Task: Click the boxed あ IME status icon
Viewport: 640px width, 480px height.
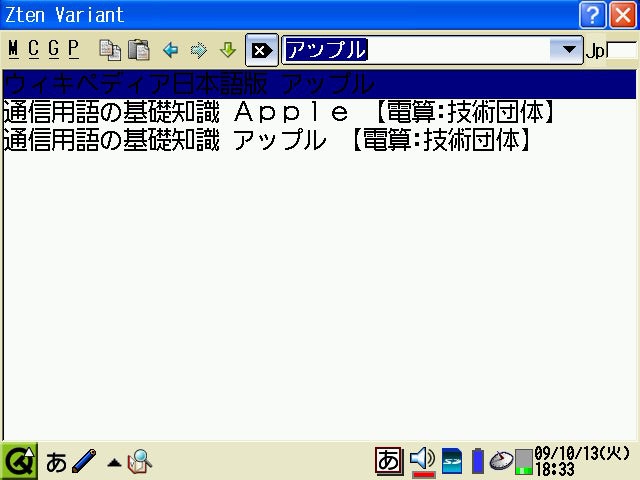Action: point(389,461)
